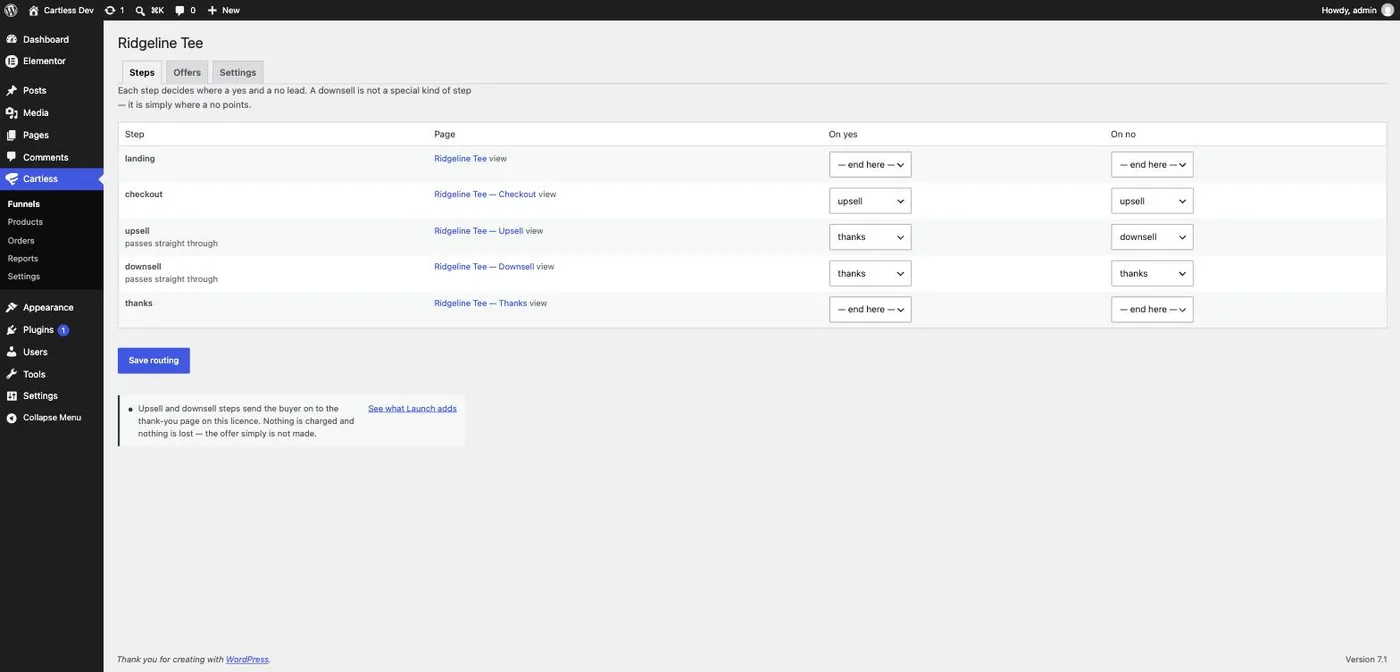Click the admin avatar icon
Image resolution: width=1400 pixels, height=672 pixels.
tap(1388, 10)
